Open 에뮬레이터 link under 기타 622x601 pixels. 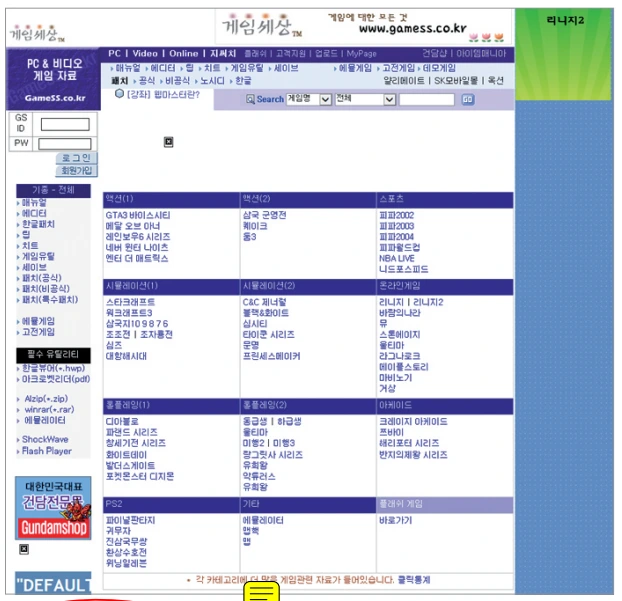pos(263,520)
